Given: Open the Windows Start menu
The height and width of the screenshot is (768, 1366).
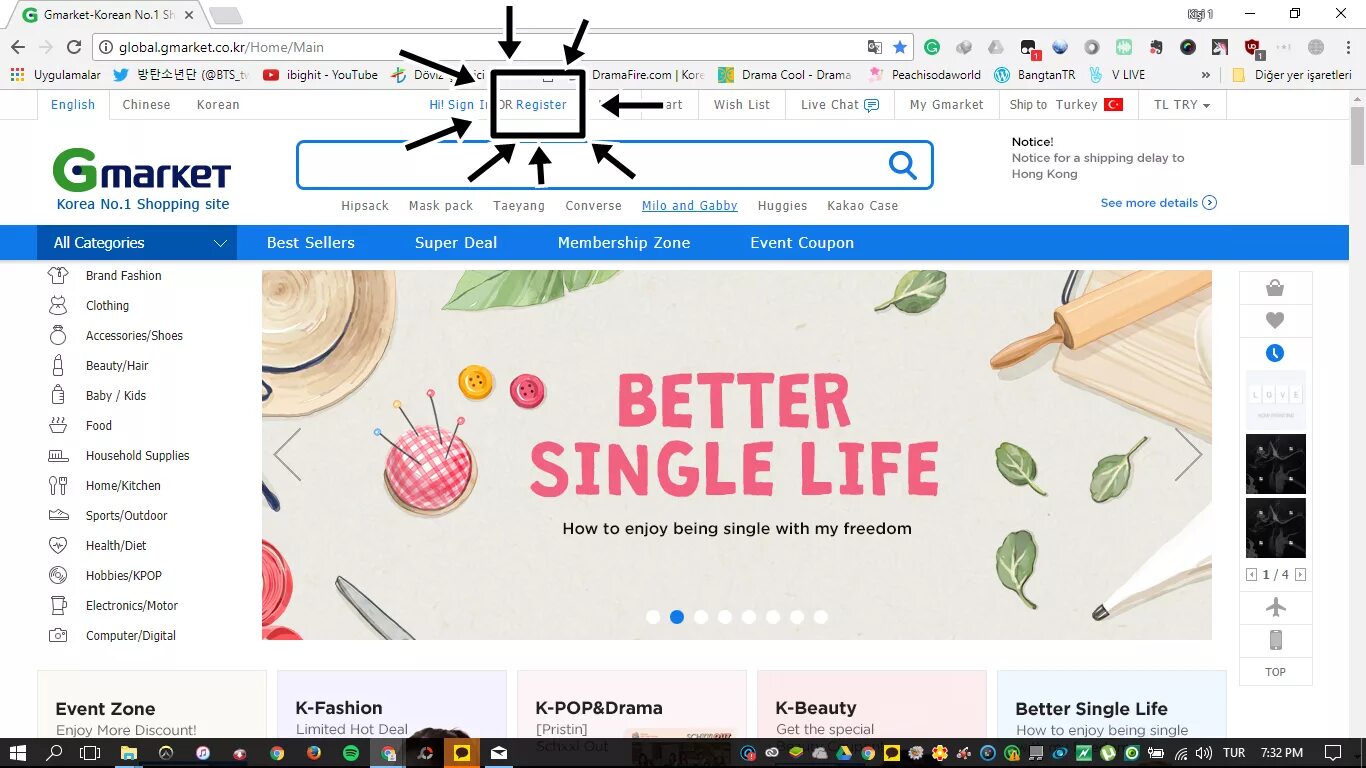Looking at the screenshot, I should (x=18, y=753).
